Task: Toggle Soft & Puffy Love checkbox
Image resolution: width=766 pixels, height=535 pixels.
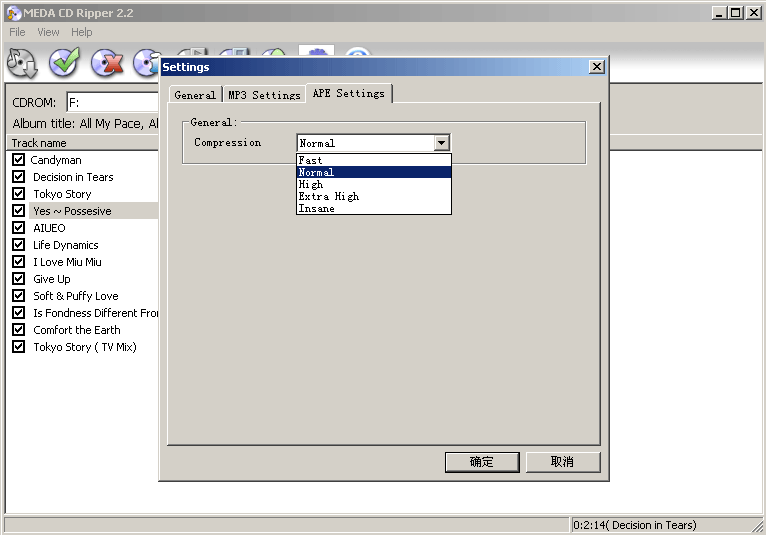Action: pyautogui.click(x=19, y=296)
